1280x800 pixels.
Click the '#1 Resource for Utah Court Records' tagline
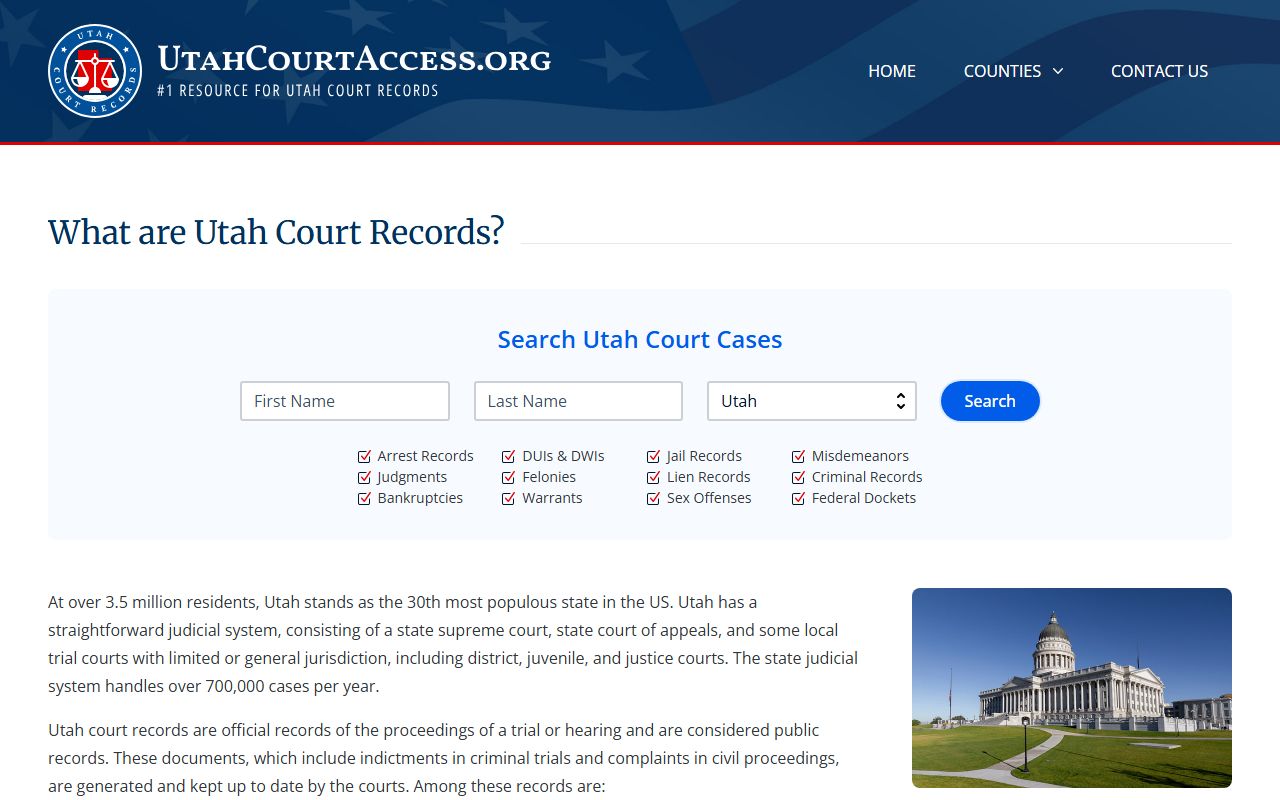coord(298,90)
